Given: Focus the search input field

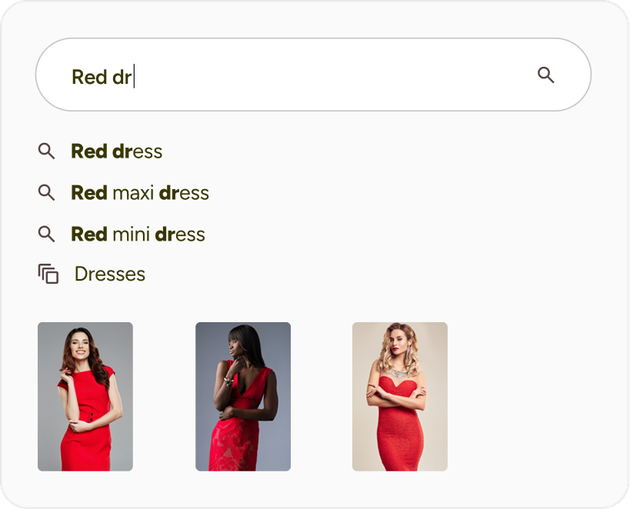Looking at the screenshot, I should [300, 75].
